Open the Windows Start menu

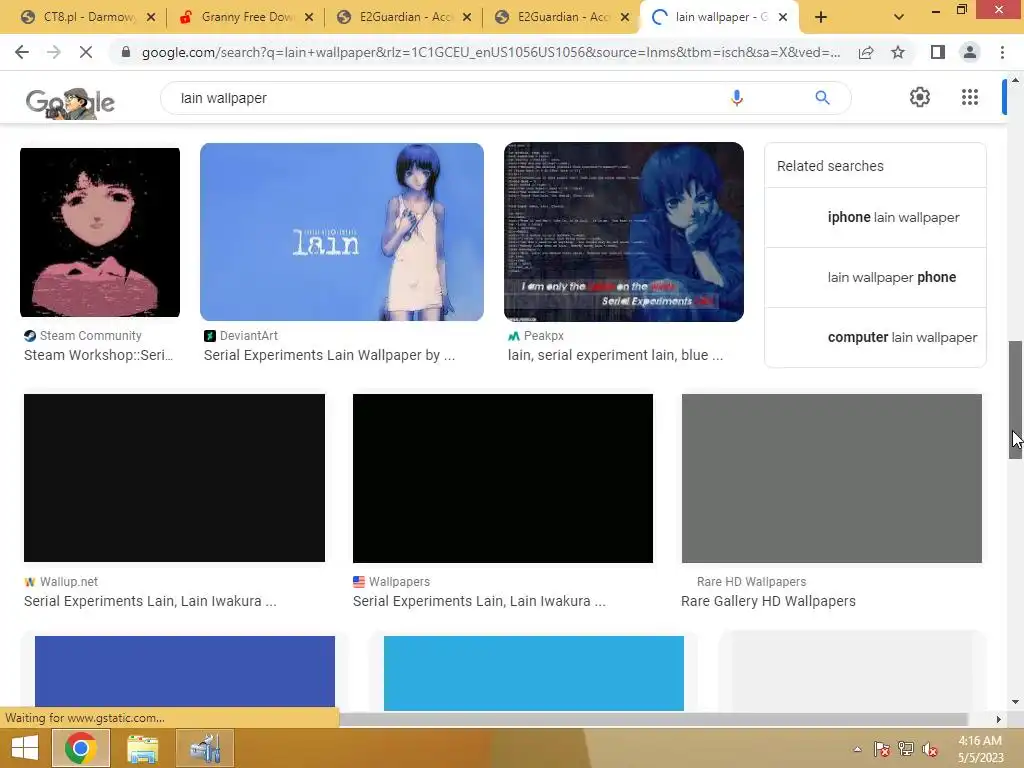(25, 748)
